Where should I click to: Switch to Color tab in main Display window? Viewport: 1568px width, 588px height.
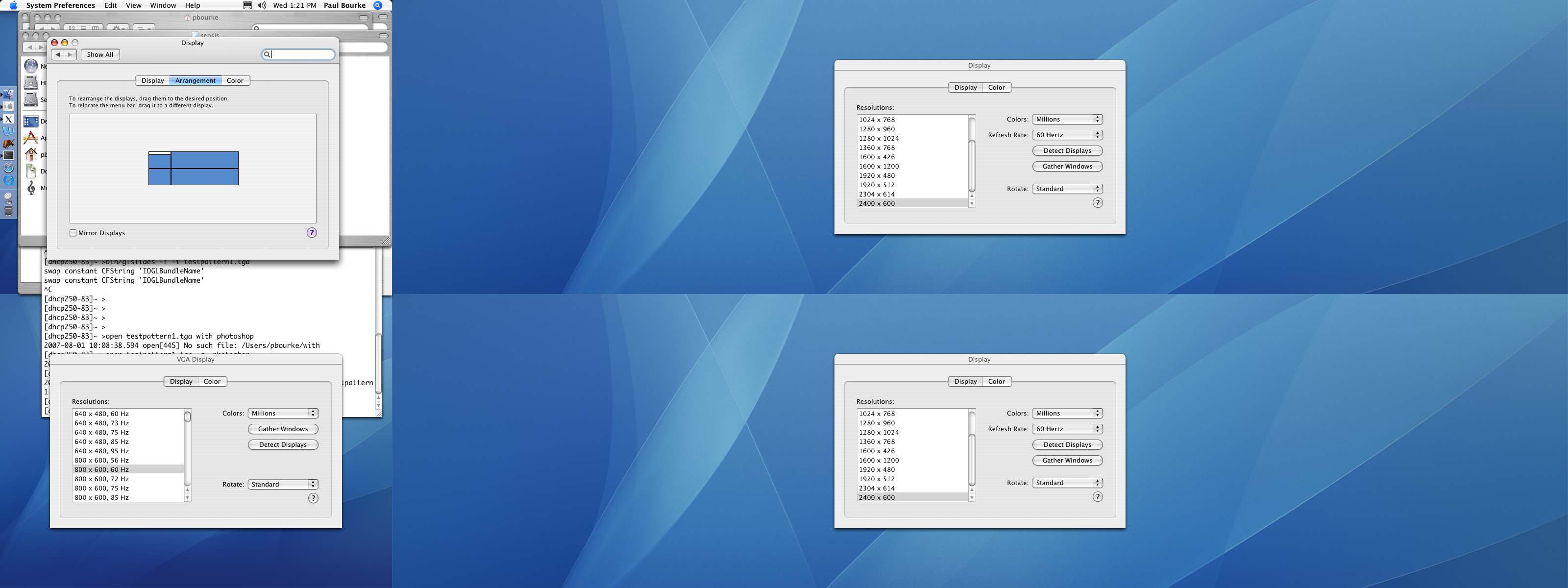[235, 80]
